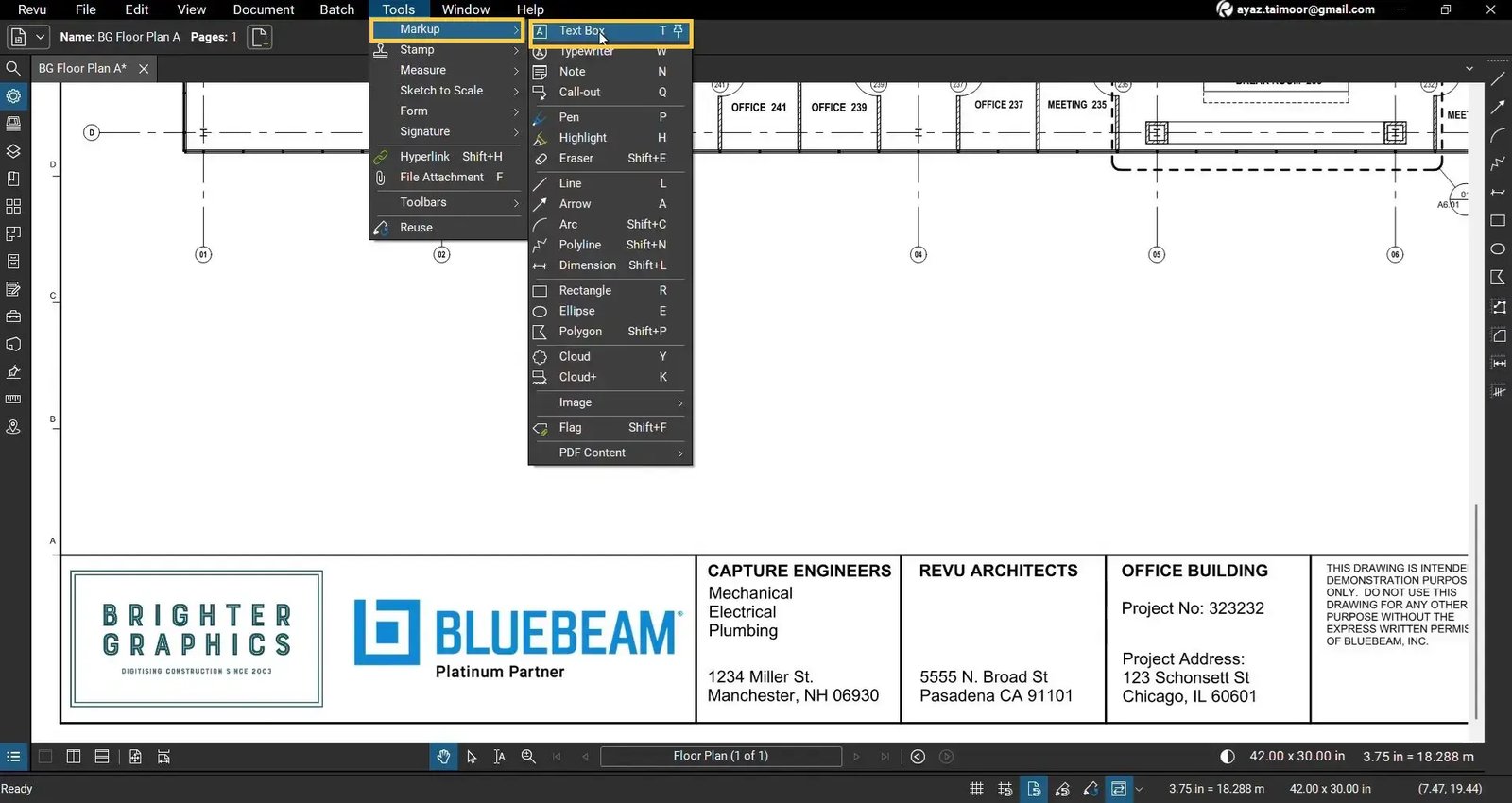1512x803 pixels.
Task: Open the Batch menu
Action: tap(337, 9)
